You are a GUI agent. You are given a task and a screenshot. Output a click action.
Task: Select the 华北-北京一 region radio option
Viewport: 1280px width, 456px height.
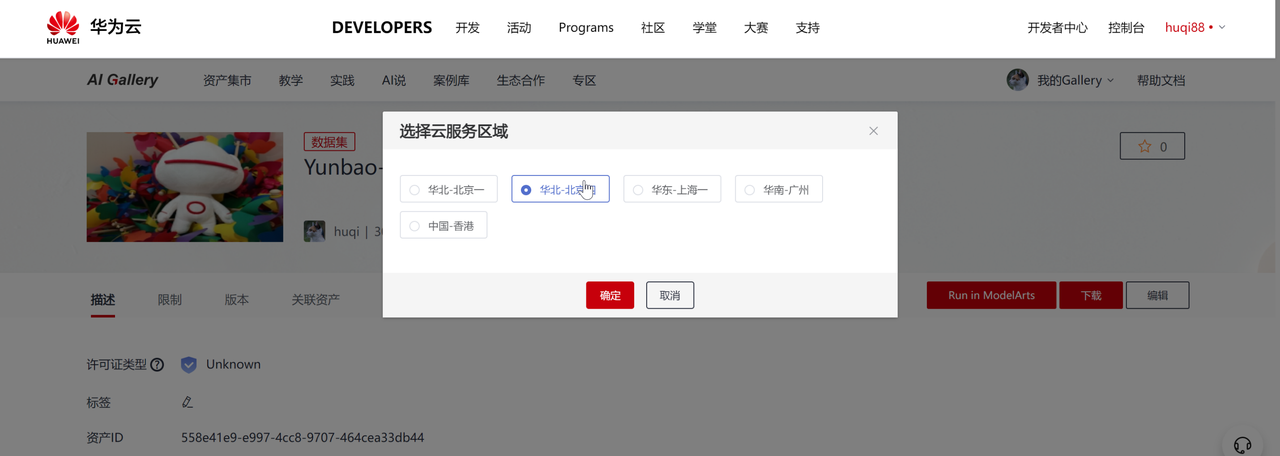tap(448, 189)
